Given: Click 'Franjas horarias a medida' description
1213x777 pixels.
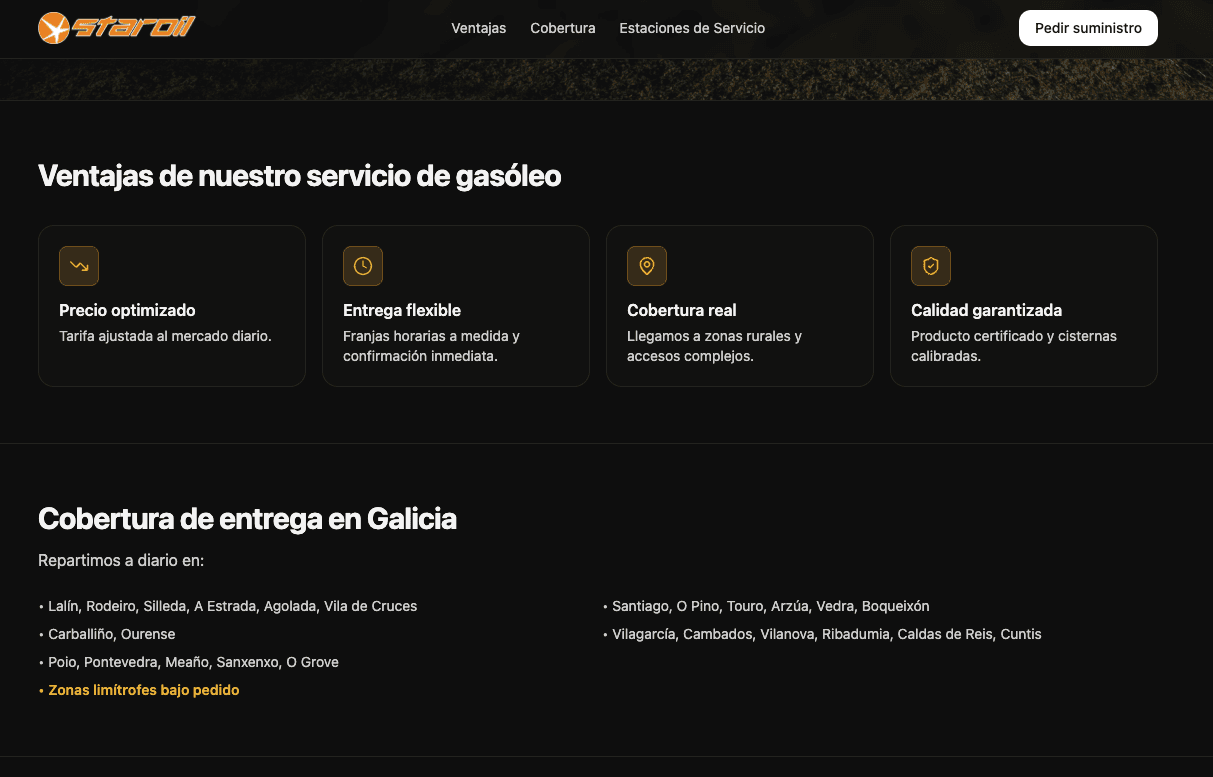Looking at the screenshot, I should pyautogui.click(x=432, y=346).
